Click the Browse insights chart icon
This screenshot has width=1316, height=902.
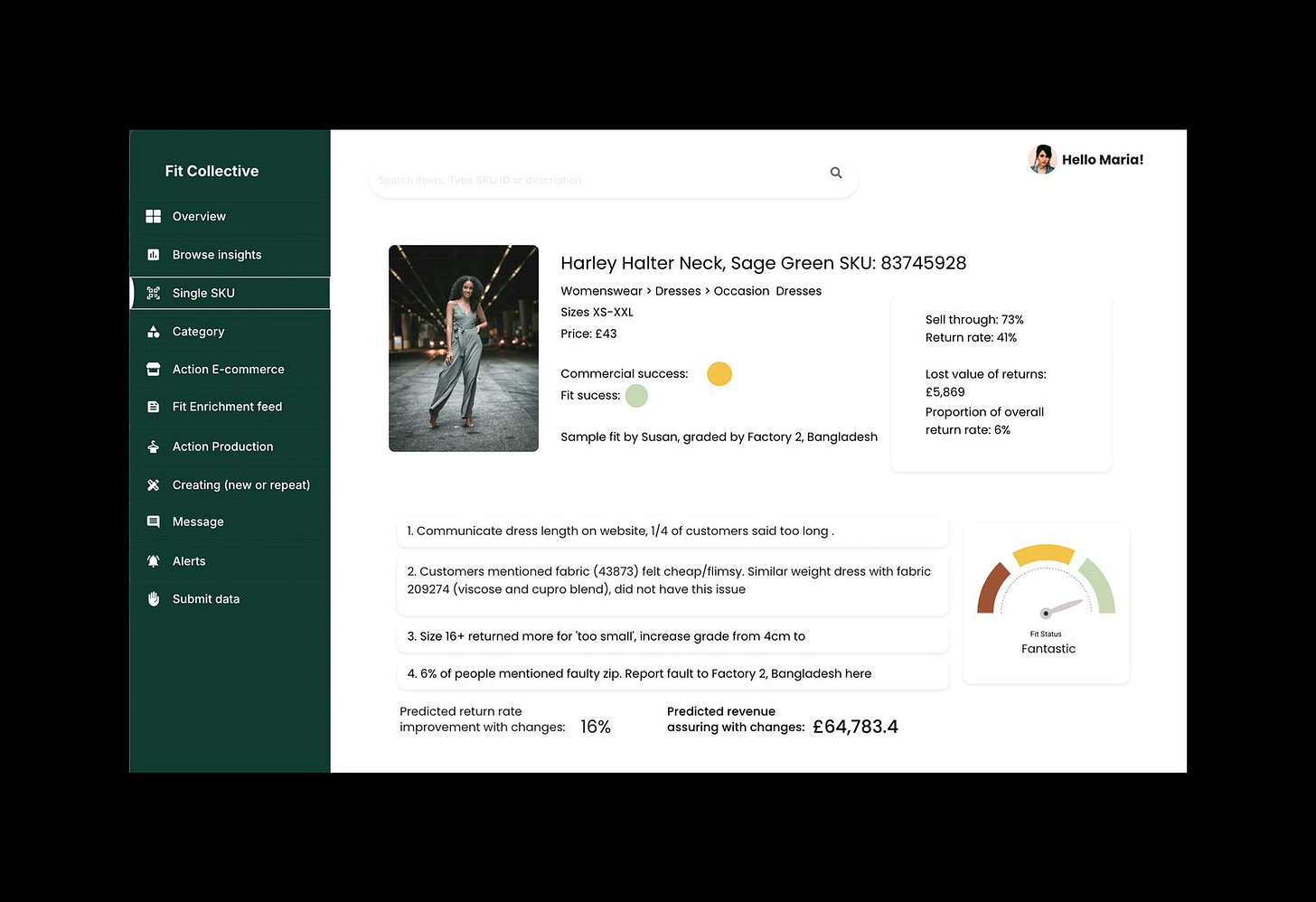pyautogui.click(x=154, y=254)
